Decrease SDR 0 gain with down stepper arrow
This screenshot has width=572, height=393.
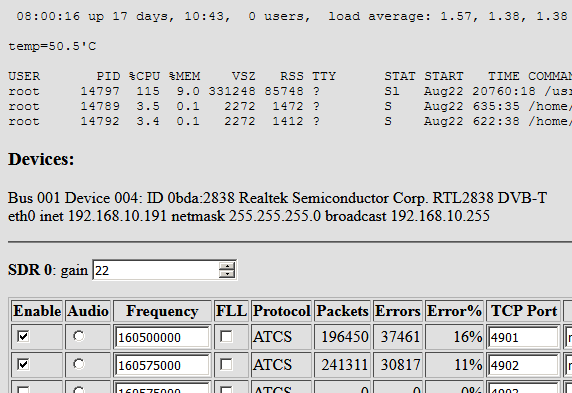pos(227,274)
